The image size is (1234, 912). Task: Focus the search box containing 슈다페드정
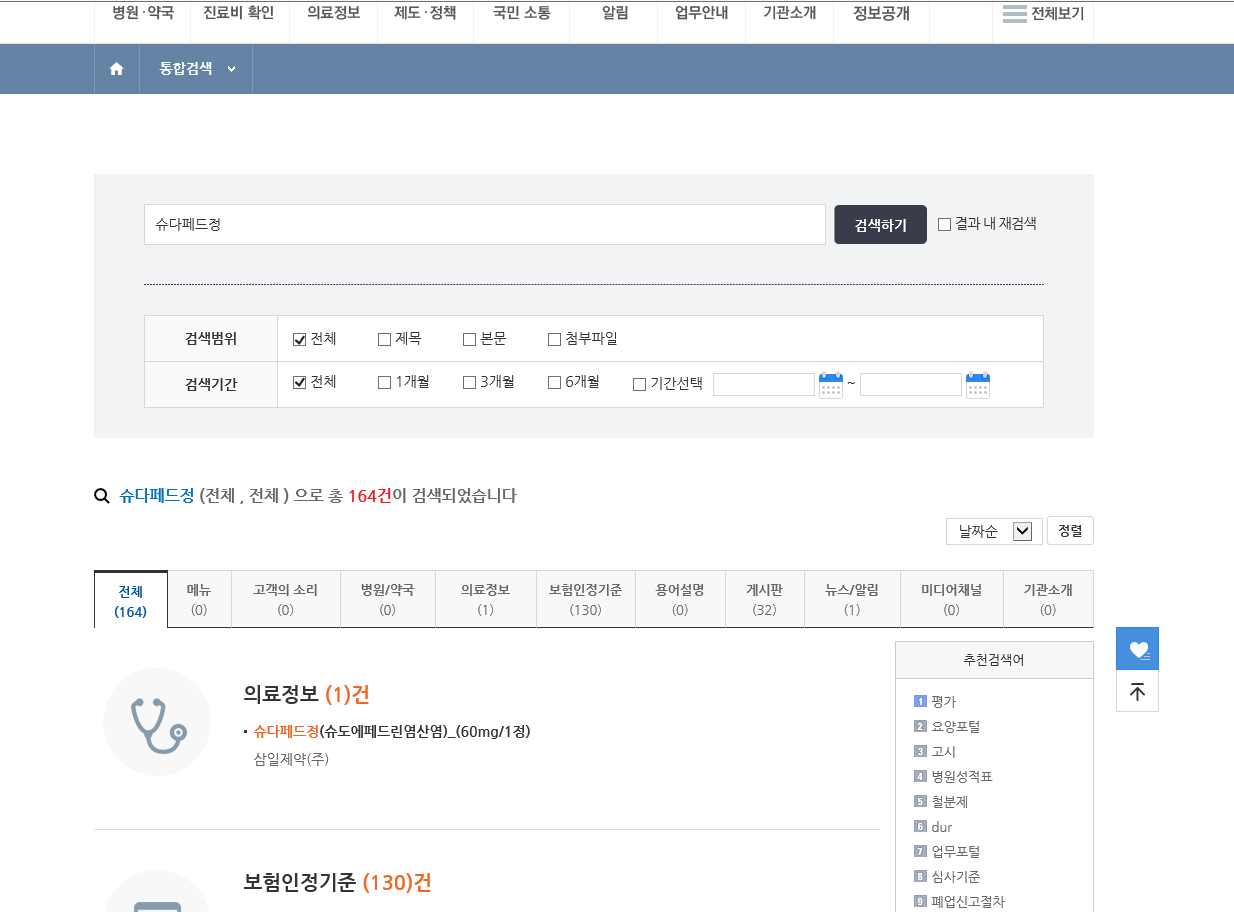[x=485, y=225]
